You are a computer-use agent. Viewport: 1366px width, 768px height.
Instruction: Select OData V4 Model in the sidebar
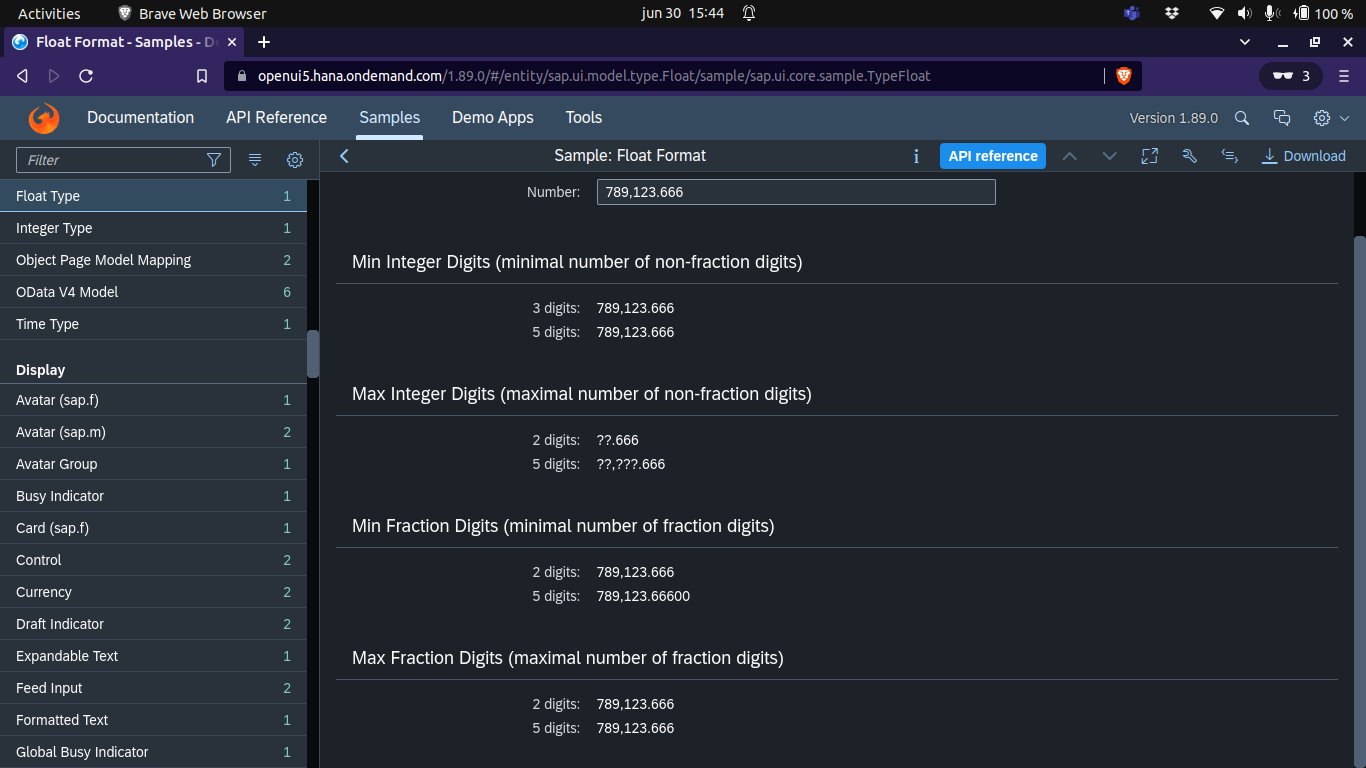tap(150, 291)
